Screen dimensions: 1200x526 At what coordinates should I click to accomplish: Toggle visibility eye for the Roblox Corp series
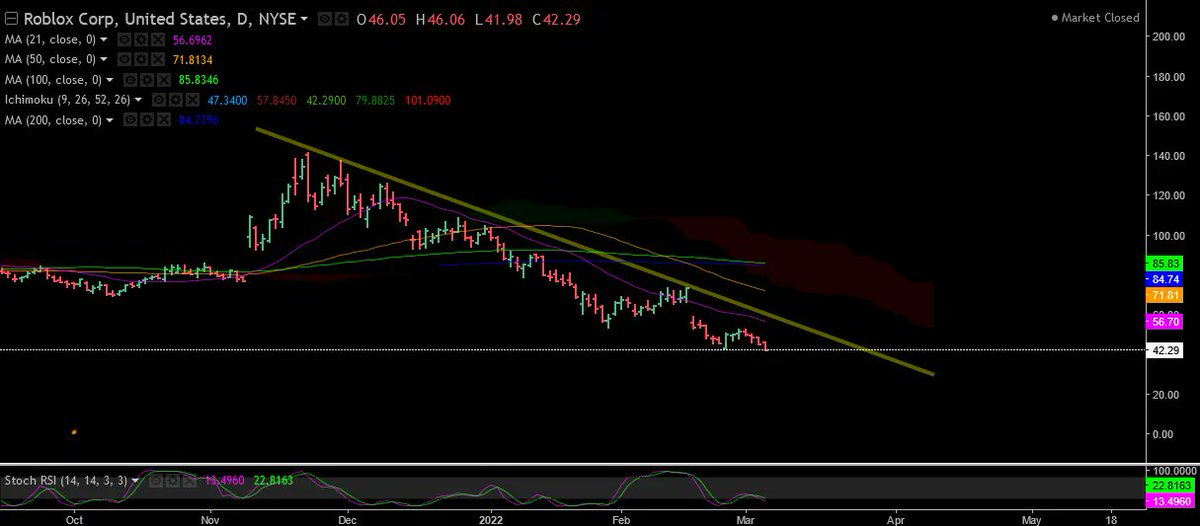(325, 19)
